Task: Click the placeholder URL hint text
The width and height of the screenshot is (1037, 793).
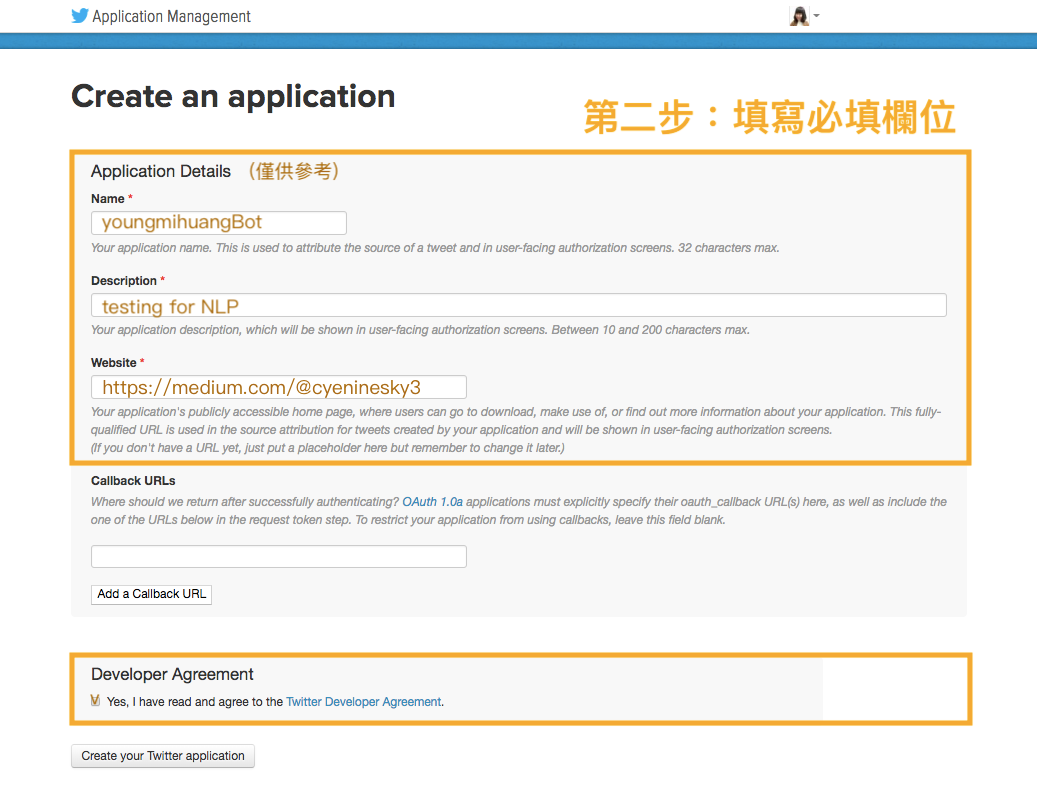Action: tap(328, 448)
